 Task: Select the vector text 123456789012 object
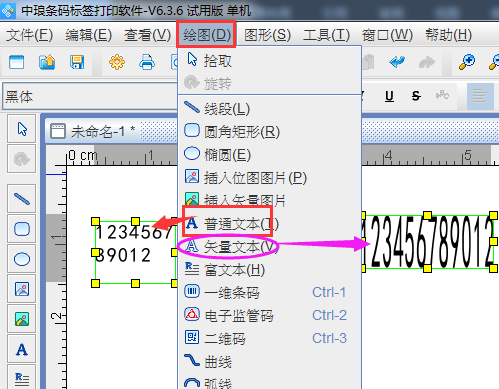click(x=428, y=242)
